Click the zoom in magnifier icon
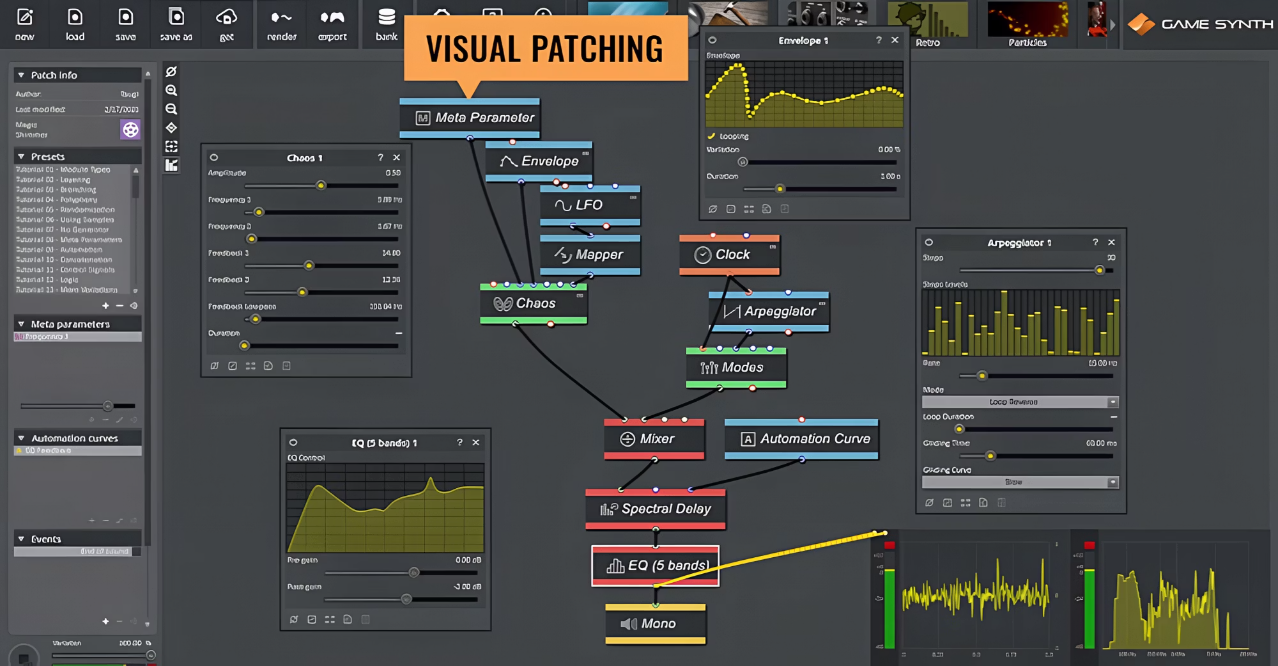The image size is (1278, 666). tap(171, 90)
